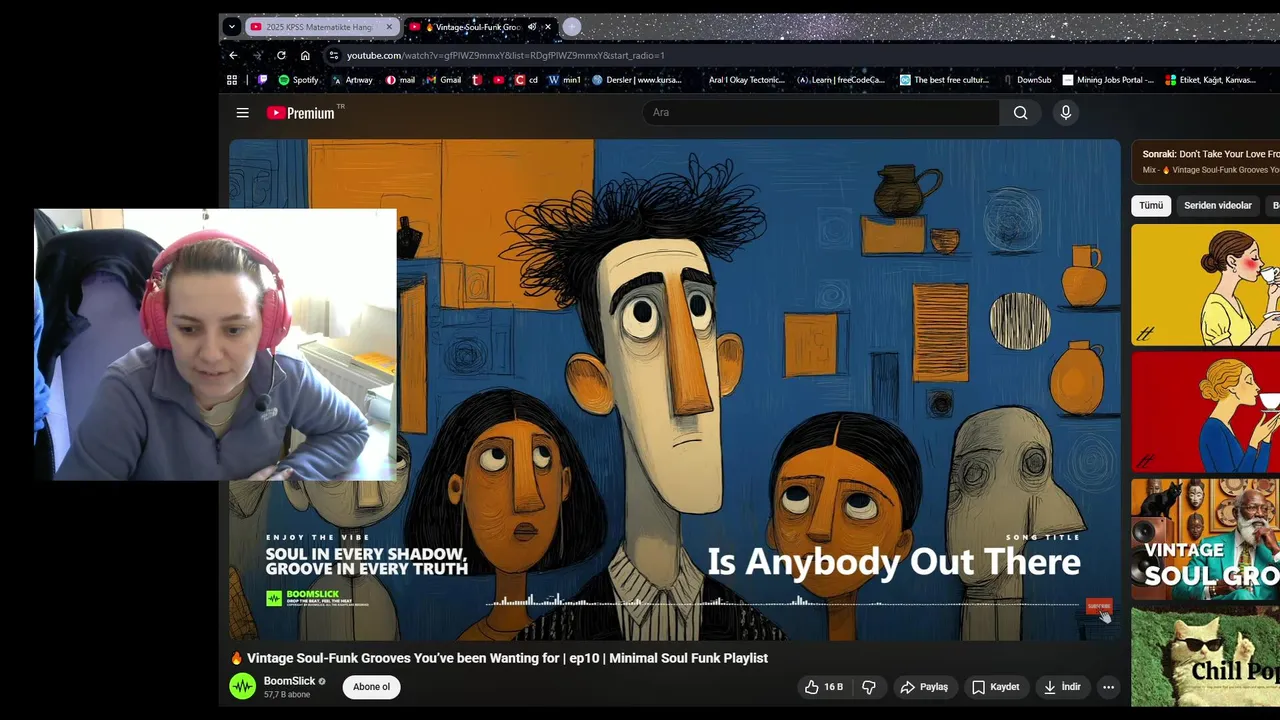
Task: Reload the page
Action: tap(281, 56)
